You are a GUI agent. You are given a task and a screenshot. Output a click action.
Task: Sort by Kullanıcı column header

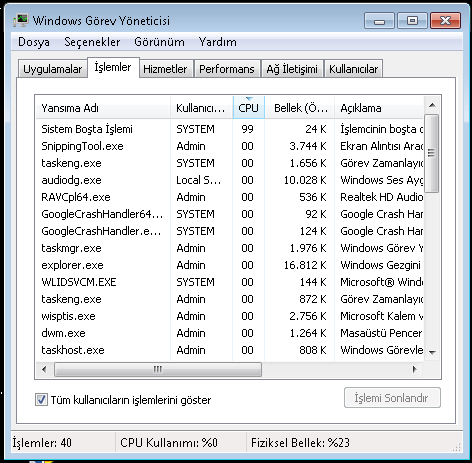coord(202,108)
